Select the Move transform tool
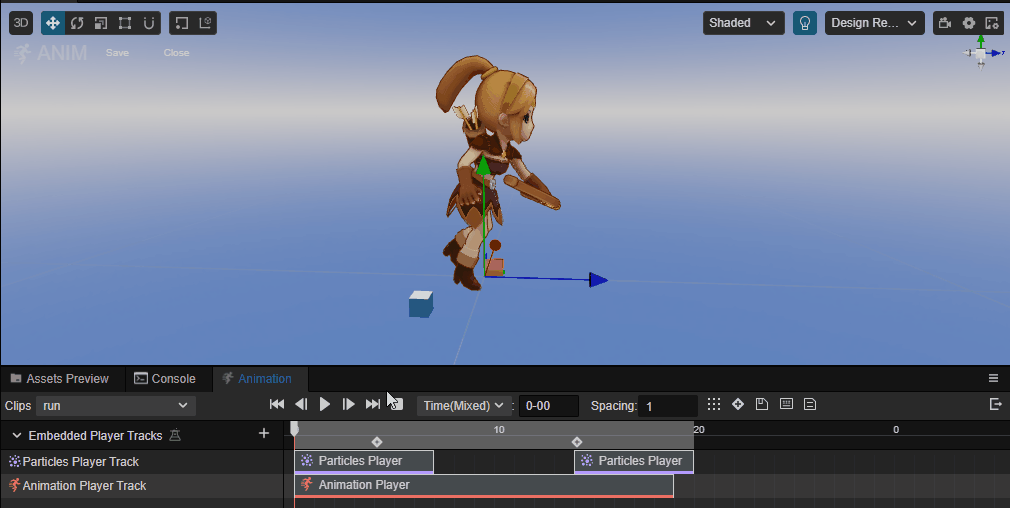Image resolution: width=1010 pixels, height=508 pixels. (53, 23)
